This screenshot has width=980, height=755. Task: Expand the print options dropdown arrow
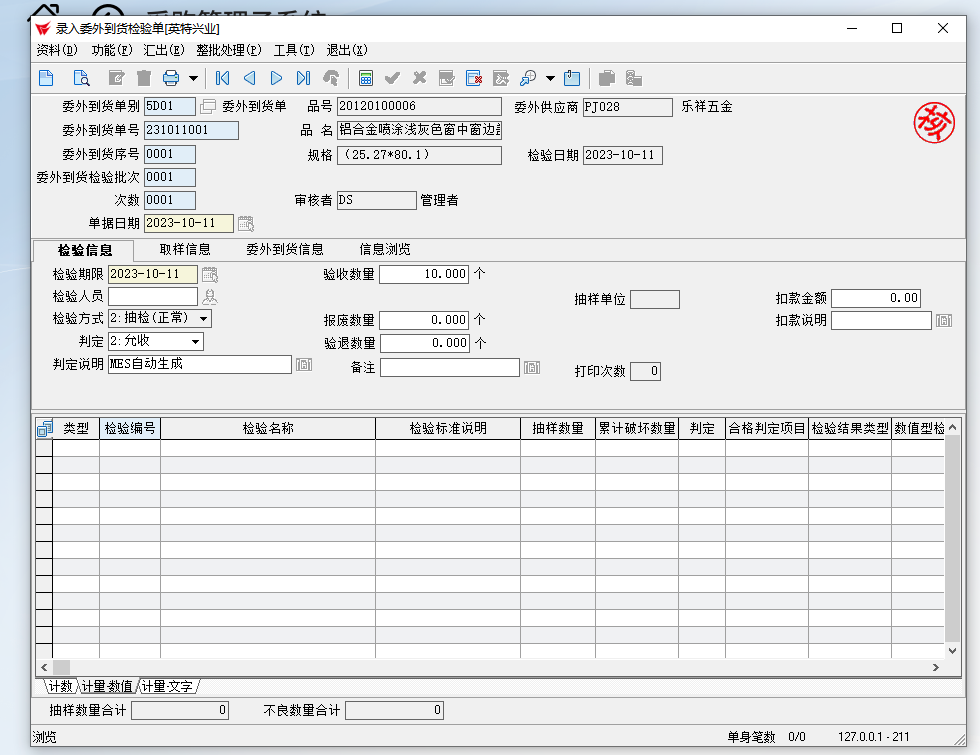point(193,78)
